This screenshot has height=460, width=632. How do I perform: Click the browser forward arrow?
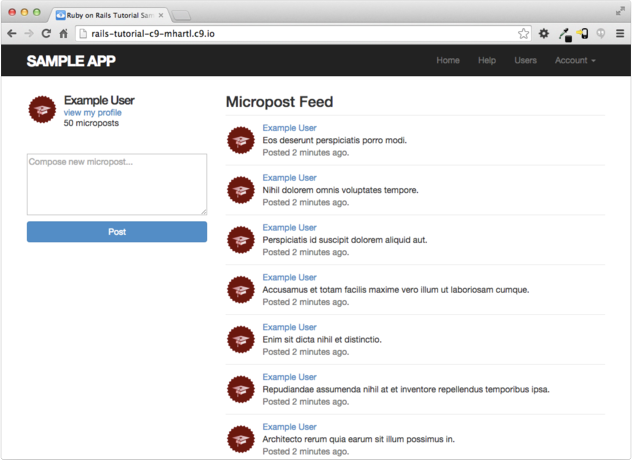point(28,33)
